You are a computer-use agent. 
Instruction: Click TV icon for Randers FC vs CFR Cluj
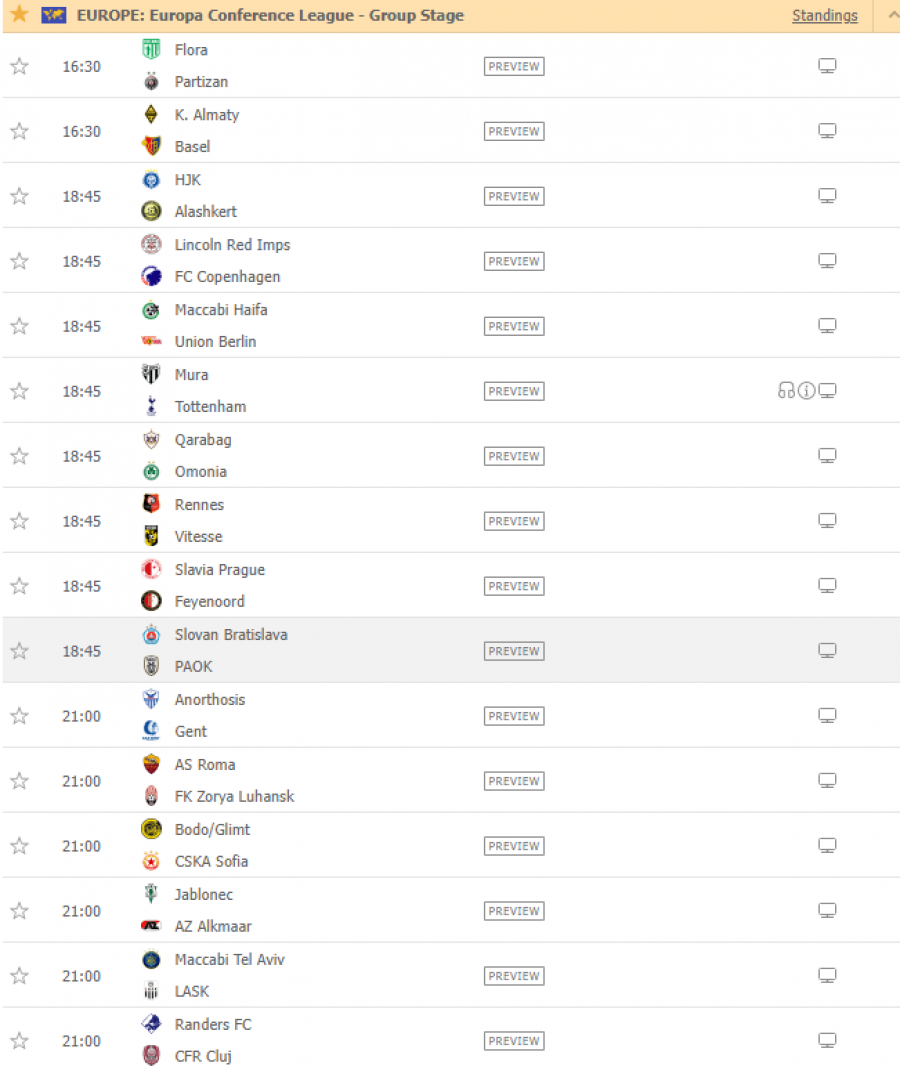tap(827, 1041)
